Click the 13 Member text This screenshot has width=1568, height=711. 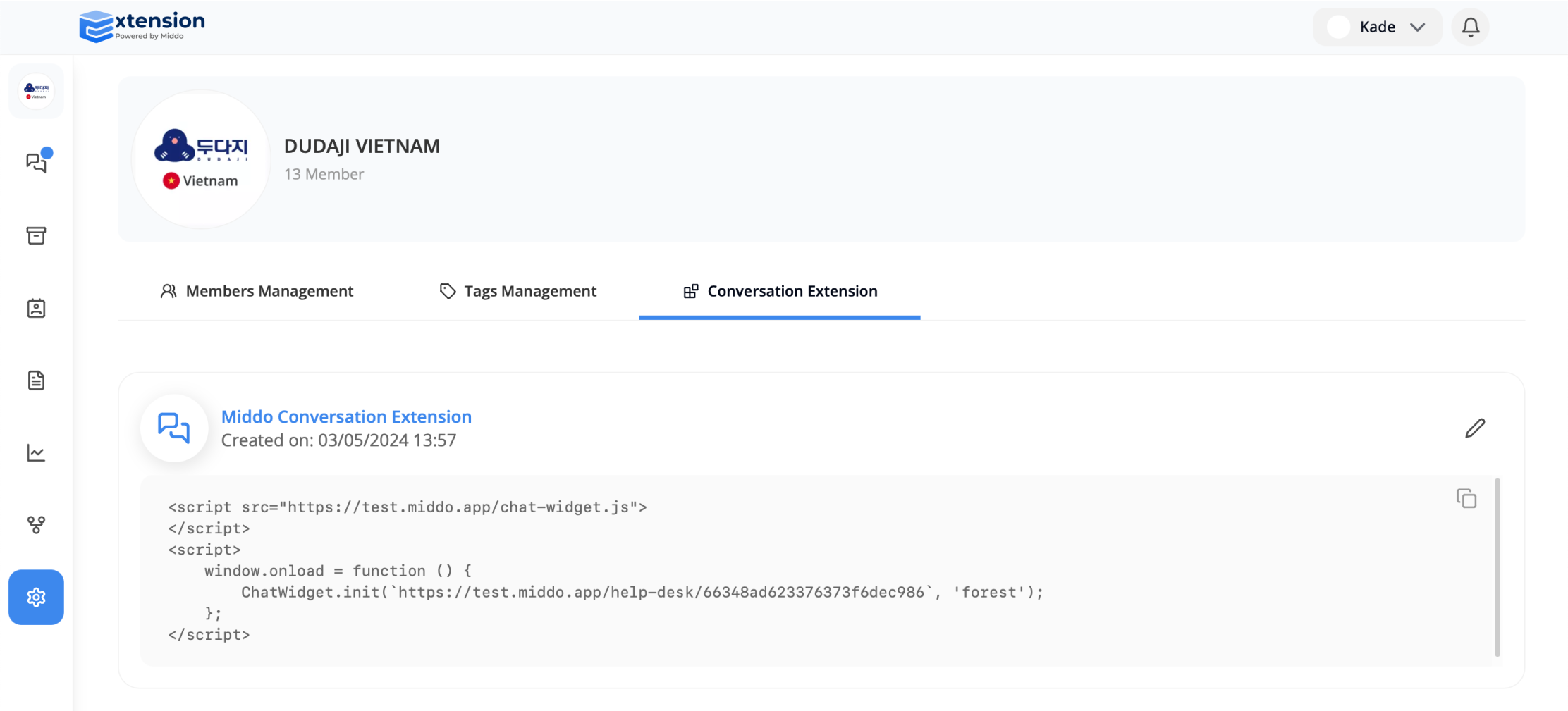coord(324,174)
